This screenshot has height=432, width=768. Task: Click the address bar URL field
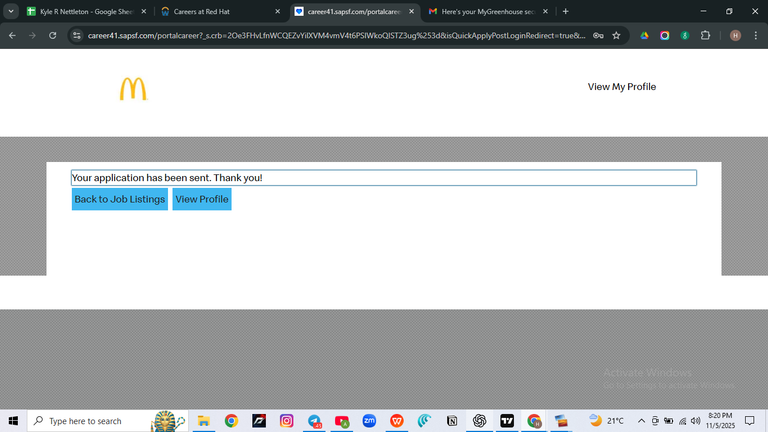pyautogui.click(x=336, y=35)
